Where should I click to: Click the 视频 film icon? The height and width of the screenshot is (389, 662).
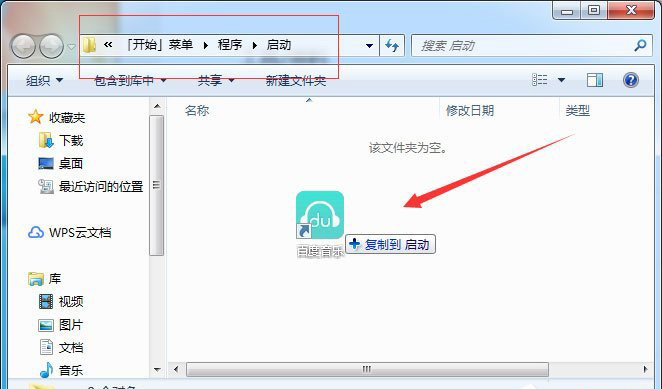tap(46, 302)
